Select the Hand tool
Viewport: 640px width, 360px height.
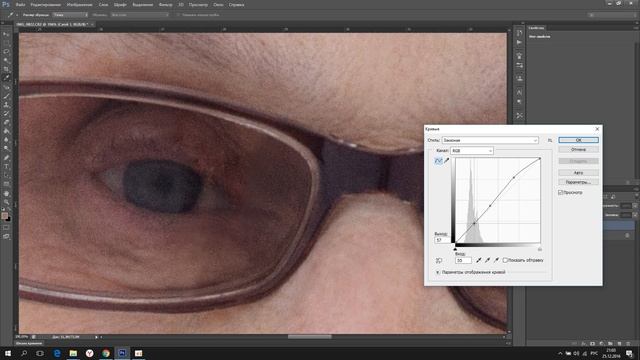(x=6, y=193)
